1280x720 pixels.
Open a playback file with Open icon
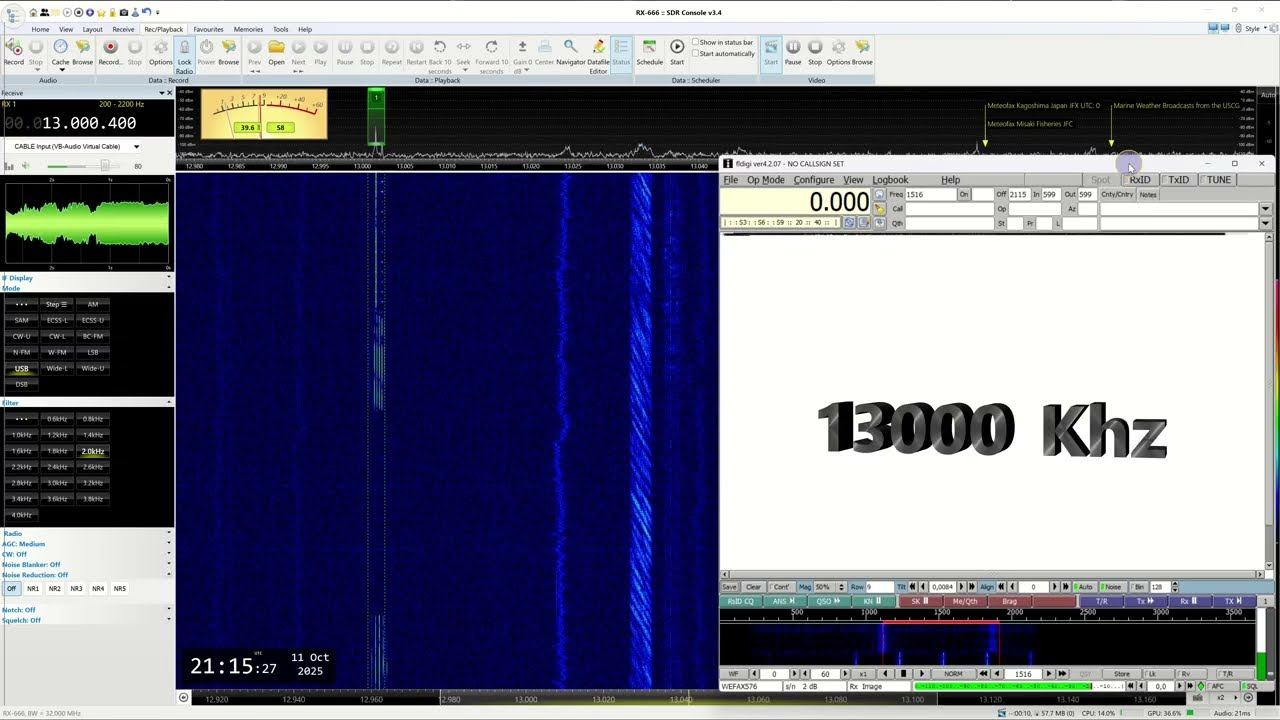pyautogui.click(x=276, y=47)
